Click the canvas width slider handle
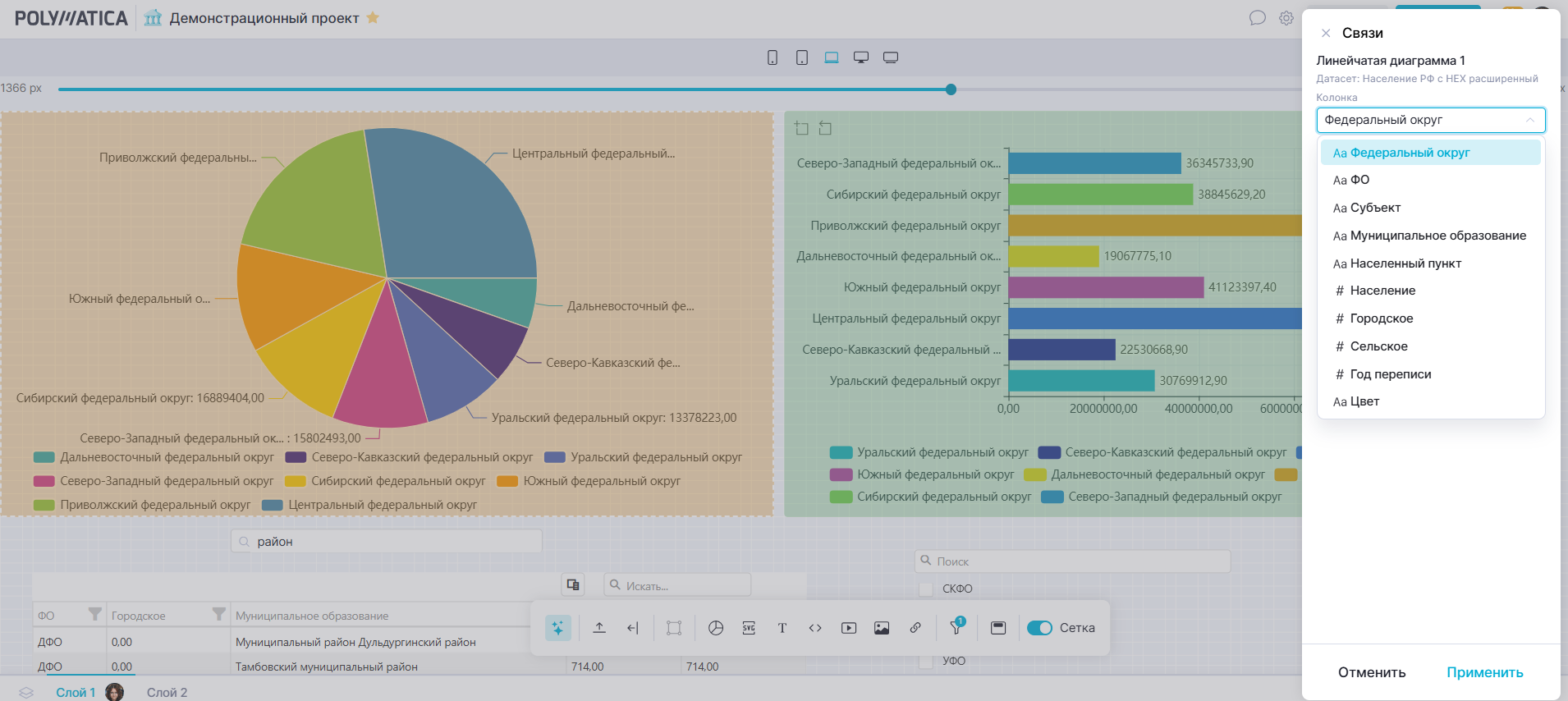The height and width of the screenshot is (701, 1568). click(x=951, y=89)
